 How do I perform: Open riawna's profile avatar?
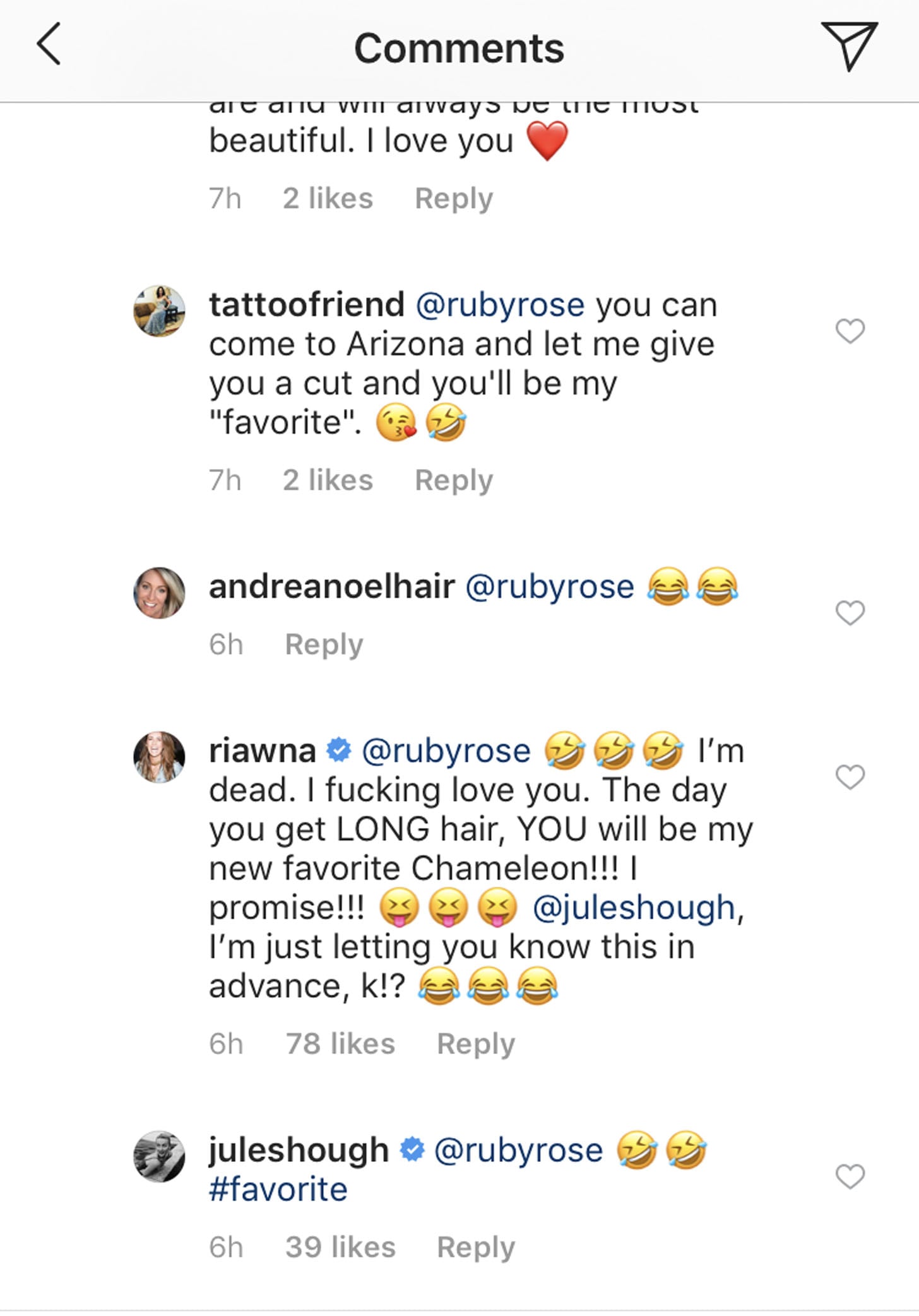pos(159,757)
